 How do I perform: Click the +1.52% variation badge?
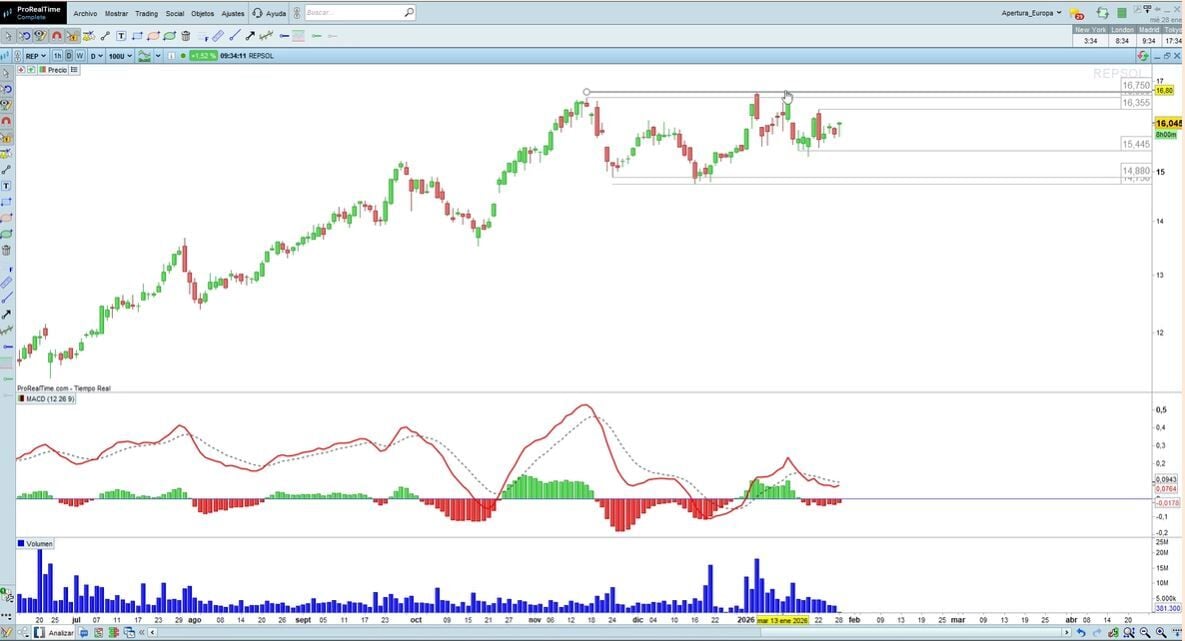[203, 56]
